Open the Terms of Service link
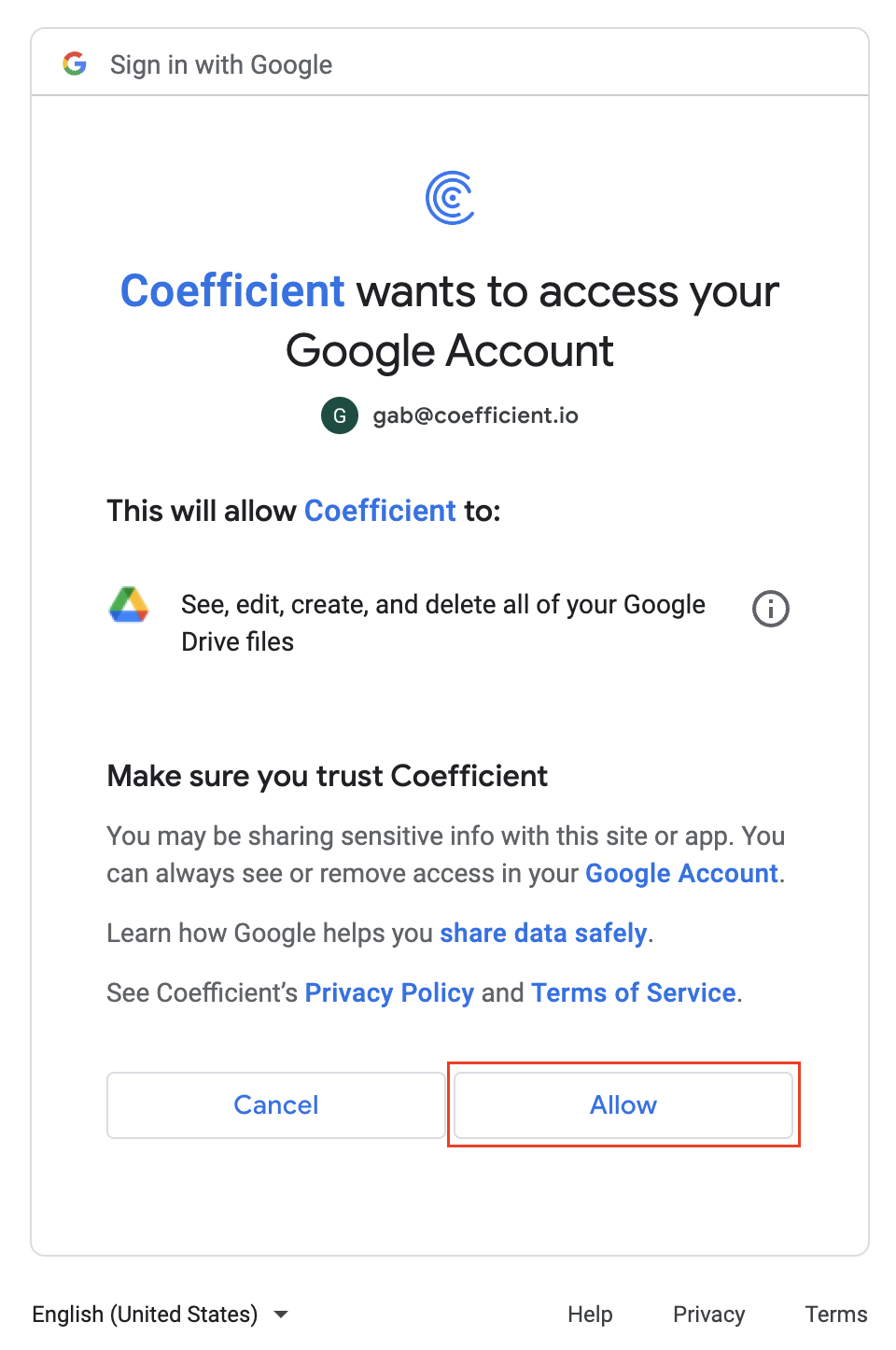The height and width of the screenshot is (1350, 896). [x=634, y=993]
